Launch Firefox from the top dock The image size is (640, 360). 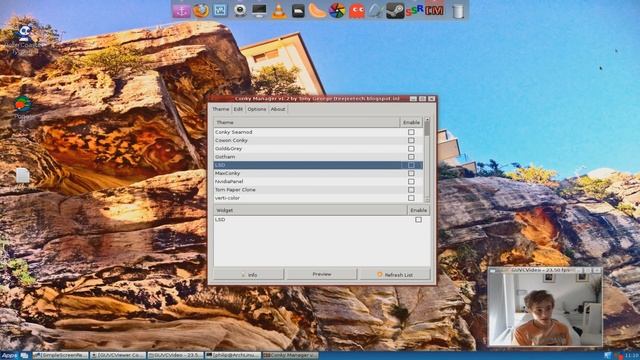tap(201, 11)
